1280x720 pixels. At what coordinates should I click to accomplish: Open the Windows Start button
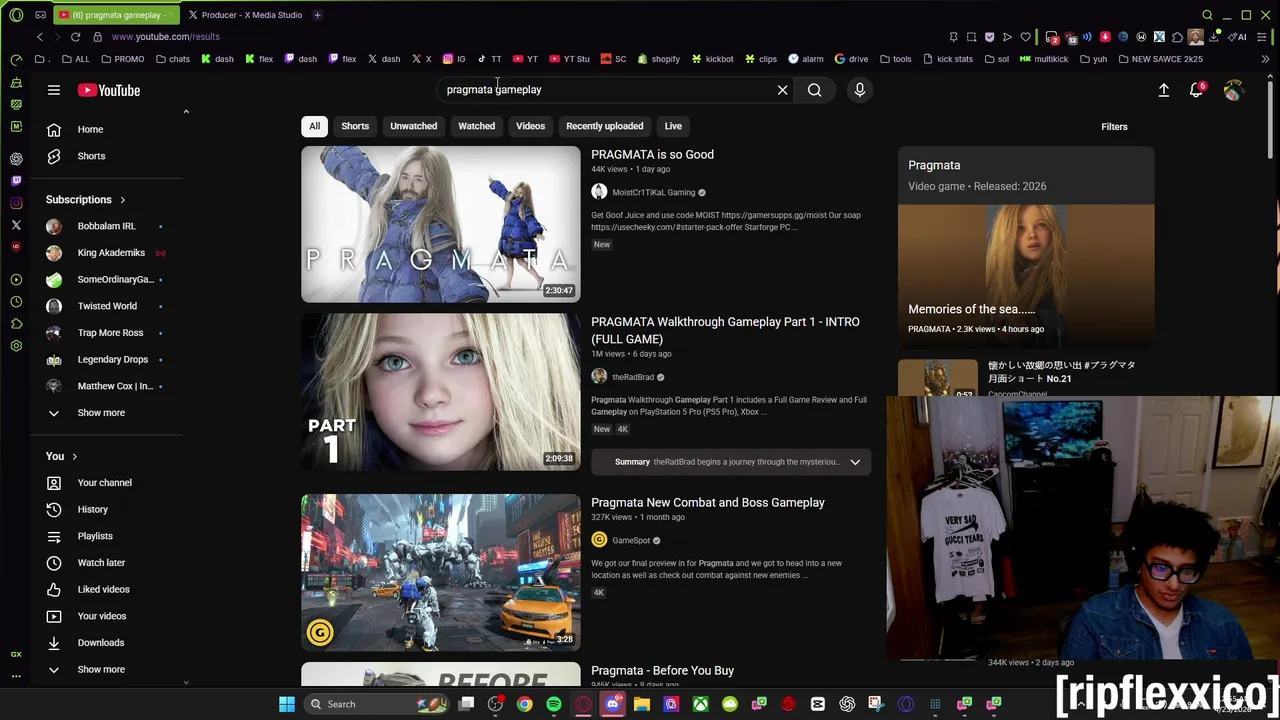point(287,704)
